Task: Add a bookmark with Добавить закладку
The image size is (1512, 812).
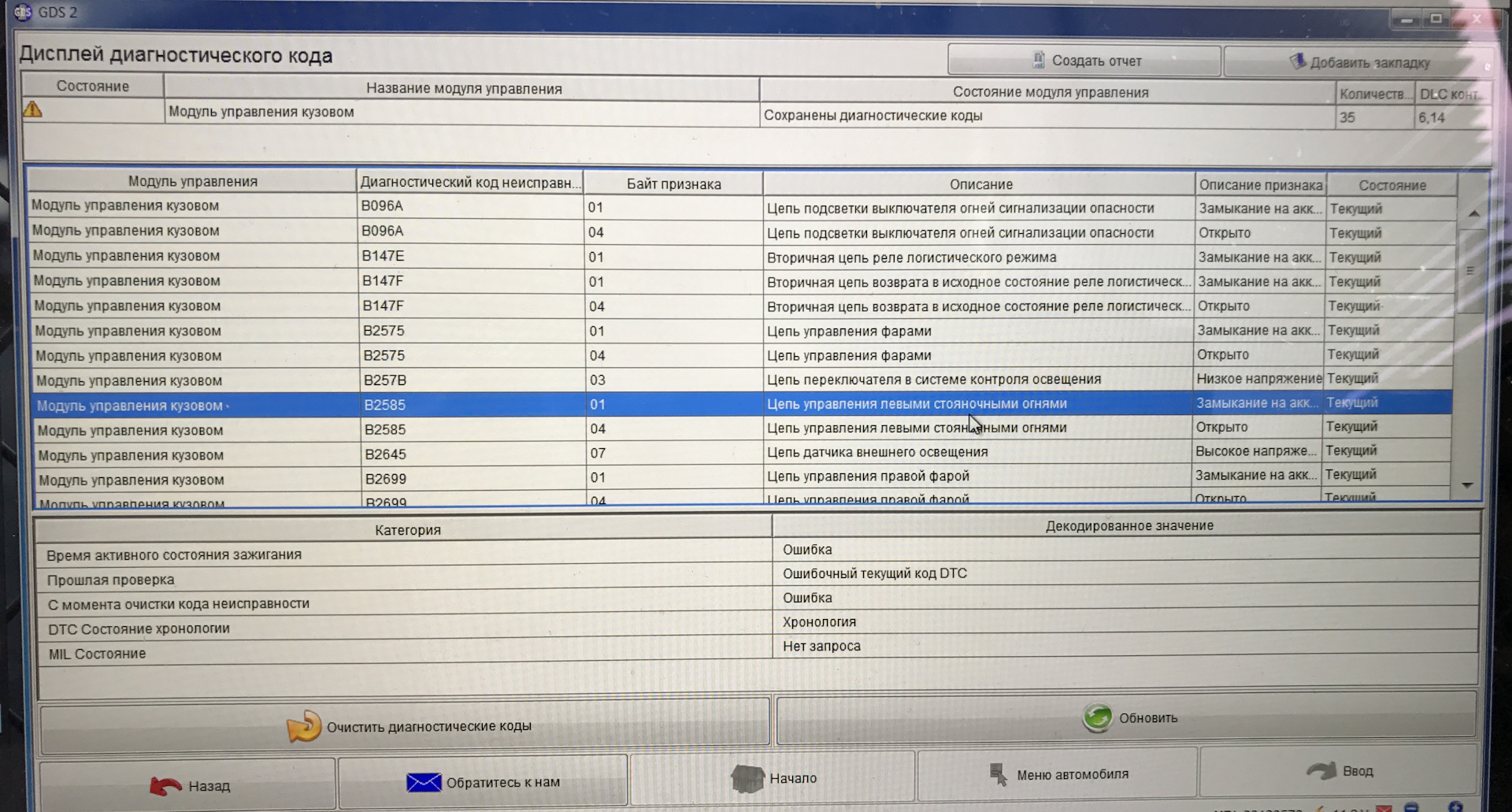Action: coord(1358,62)
